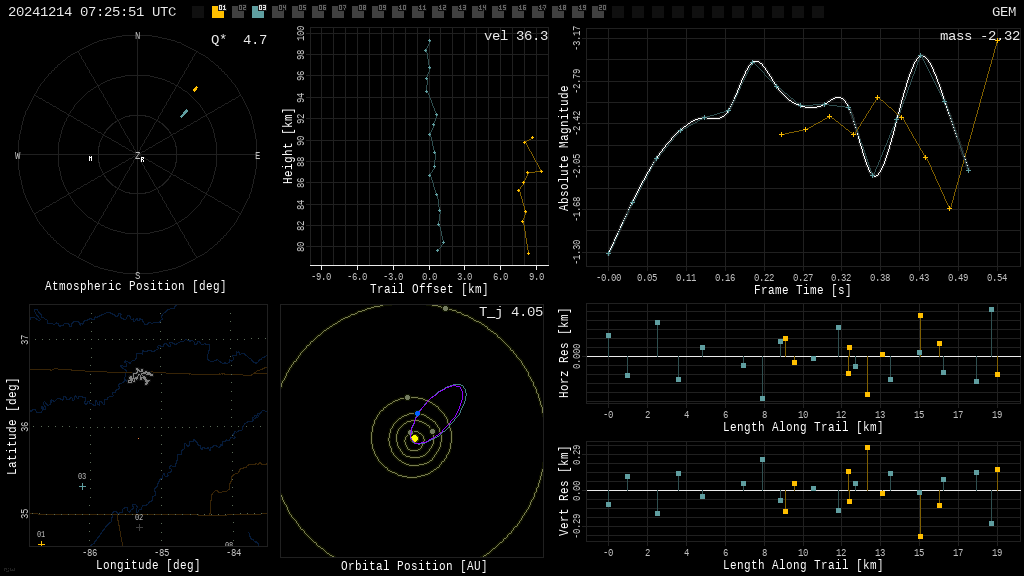Click the orange meteor streak on sky plot
Screen dimensions: 1024x576
[x=195, y=89]
